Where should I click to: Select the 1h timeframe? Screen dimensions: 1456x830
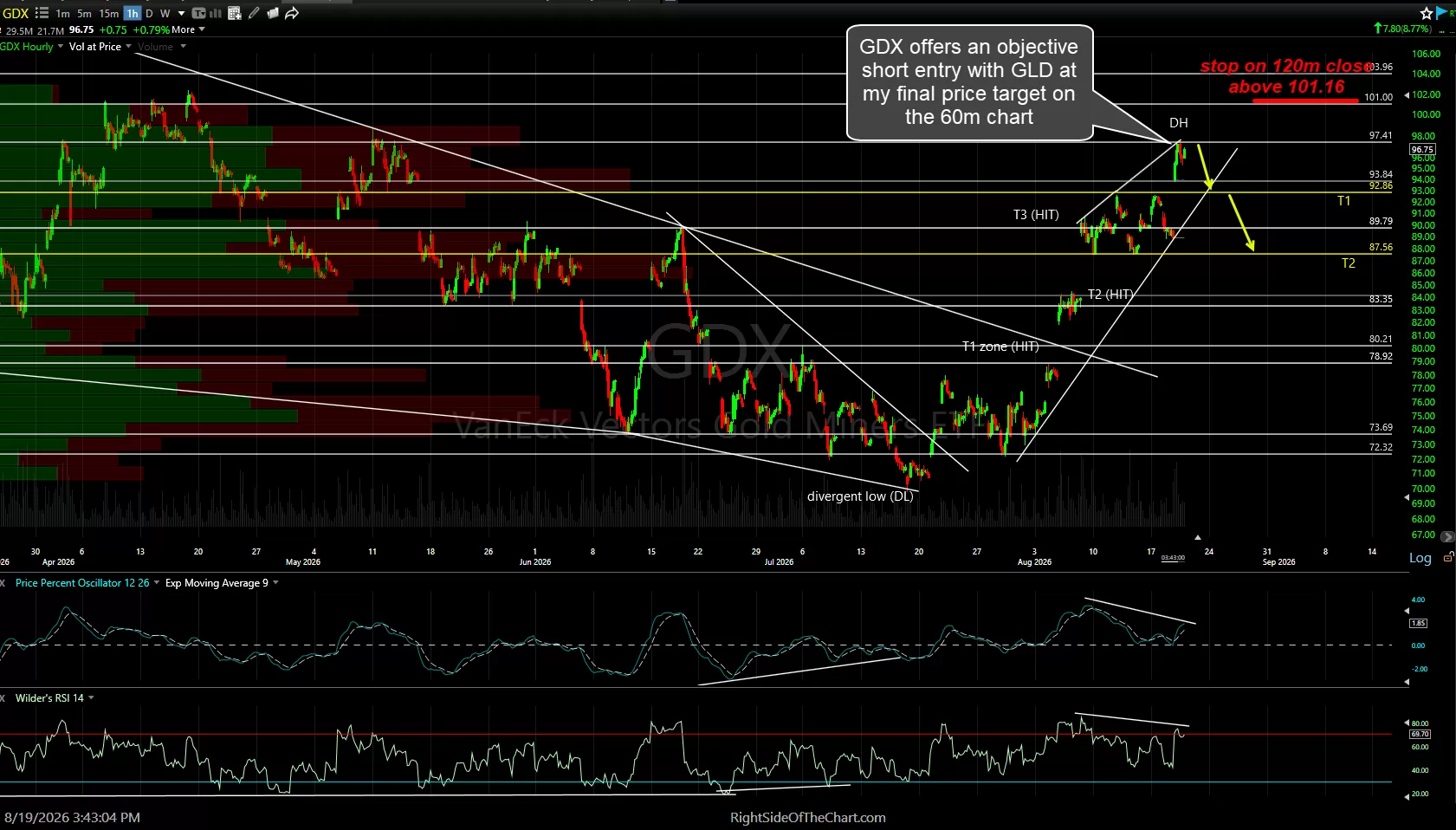pos(133,14)
